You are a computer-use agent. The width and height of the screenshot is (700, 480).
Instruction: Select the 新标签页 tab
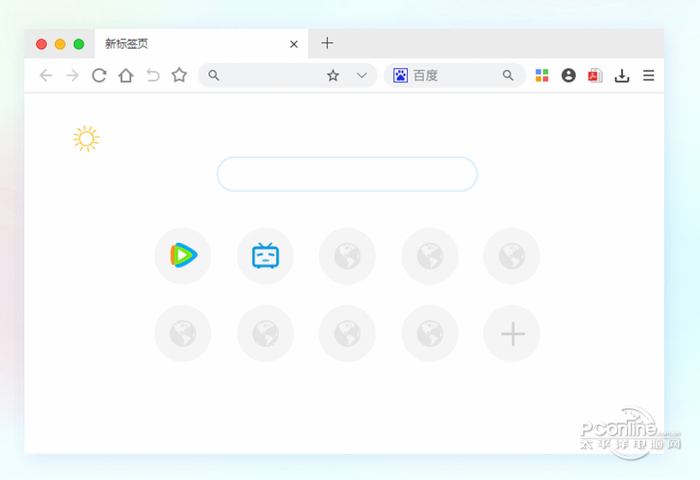[201, 44]
